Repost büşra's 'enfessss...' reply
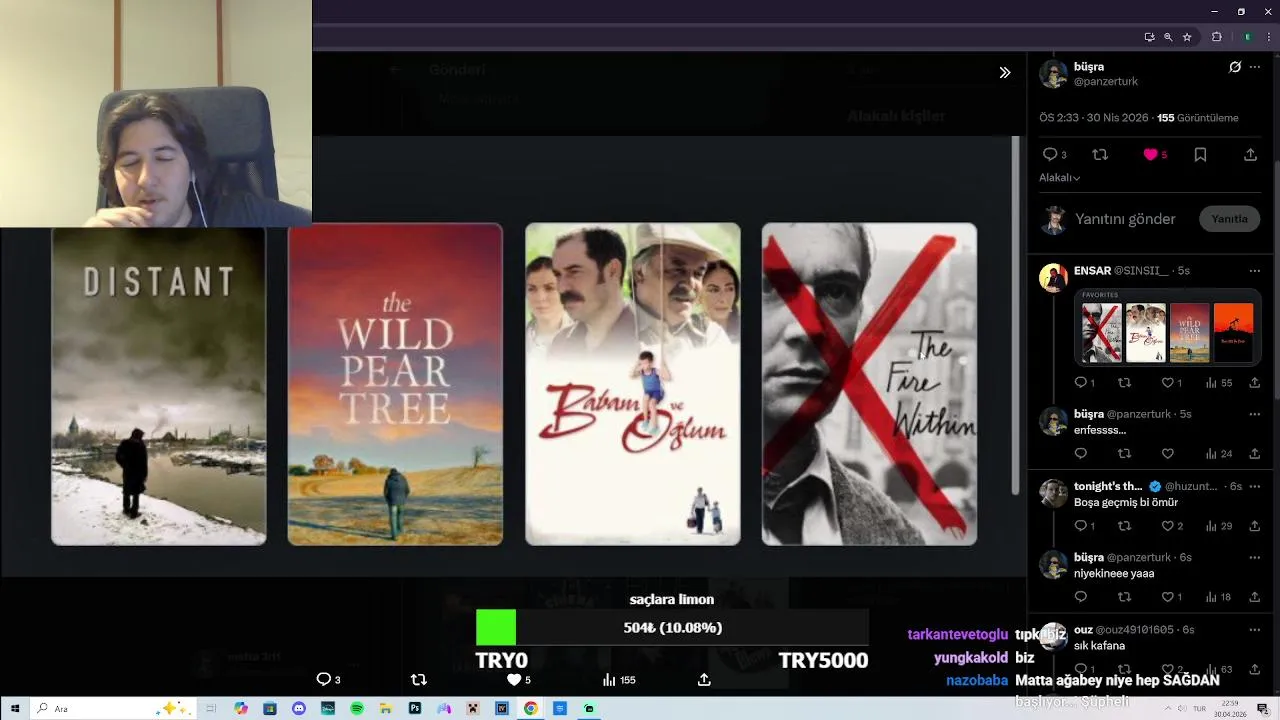 1124,454
